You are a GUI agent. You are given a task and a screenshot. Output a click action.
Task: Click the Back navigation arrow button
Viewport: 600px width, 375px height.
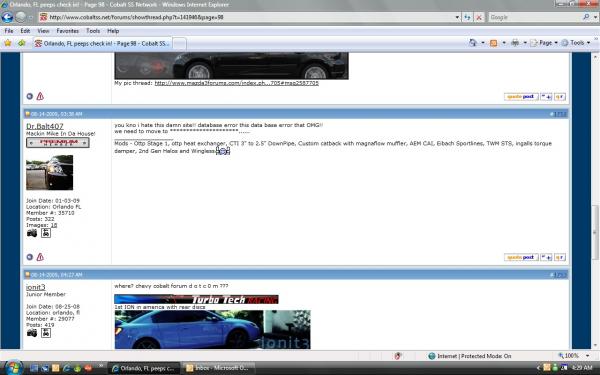click(7, 17)
